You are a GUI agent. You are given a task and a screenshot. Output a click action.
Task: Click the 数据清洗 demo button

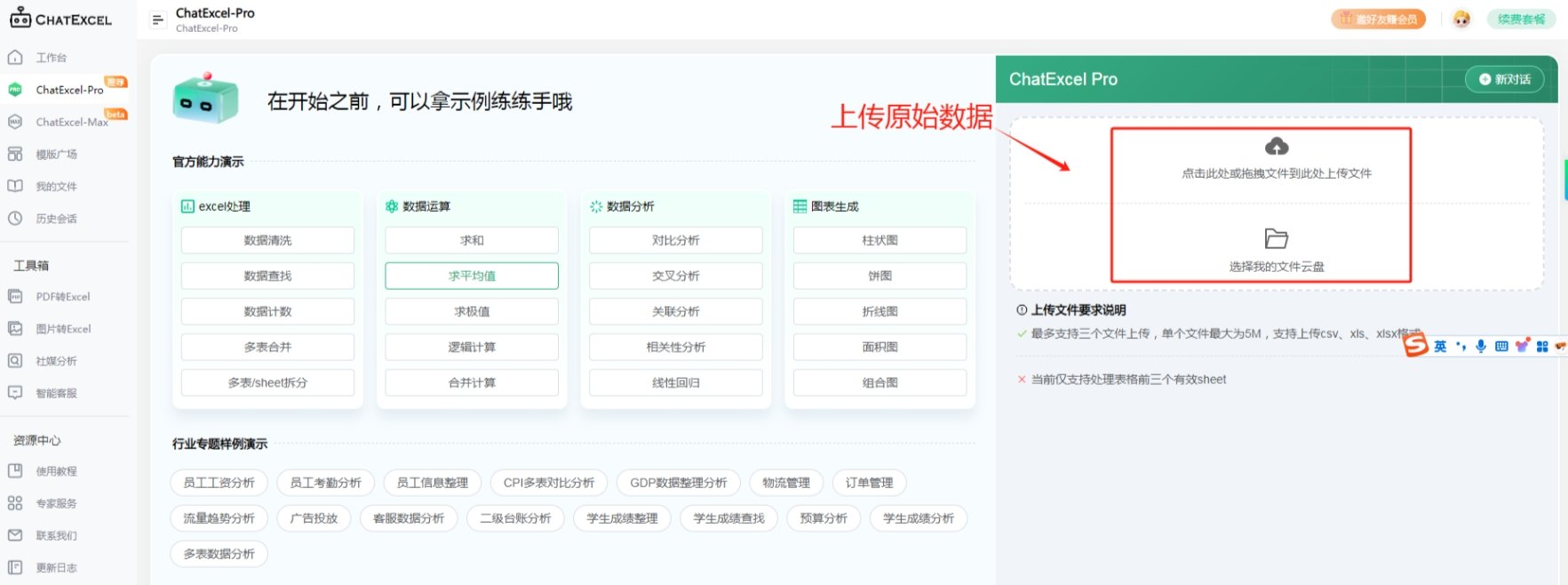[267, 240]
